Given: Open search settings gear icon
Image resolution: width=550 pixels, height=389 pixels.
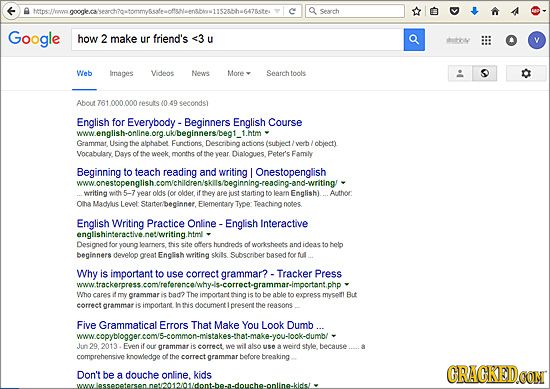Looking at the screenshot, I should tap(526, 73).
